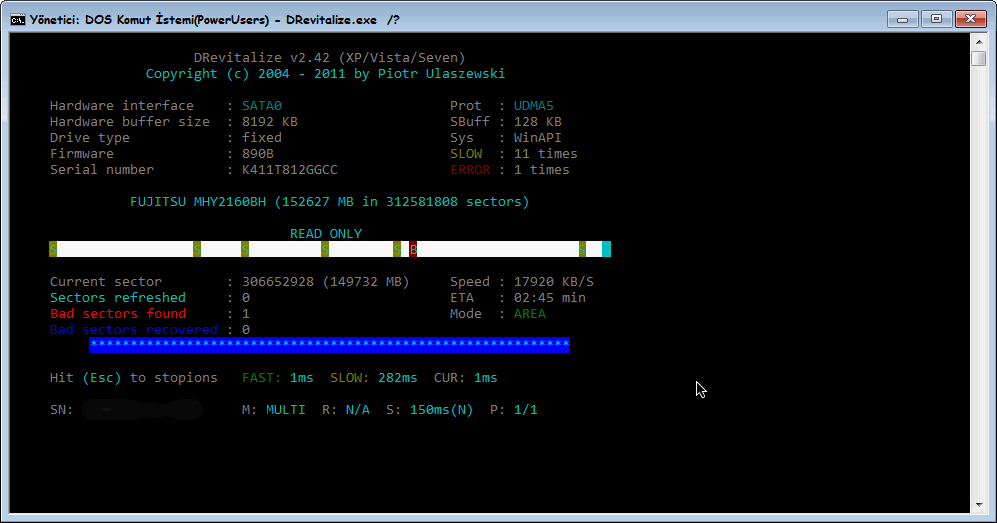
Task: Click the current sector value '306652928 (149732 MB)'
Action: pos(326,282)
